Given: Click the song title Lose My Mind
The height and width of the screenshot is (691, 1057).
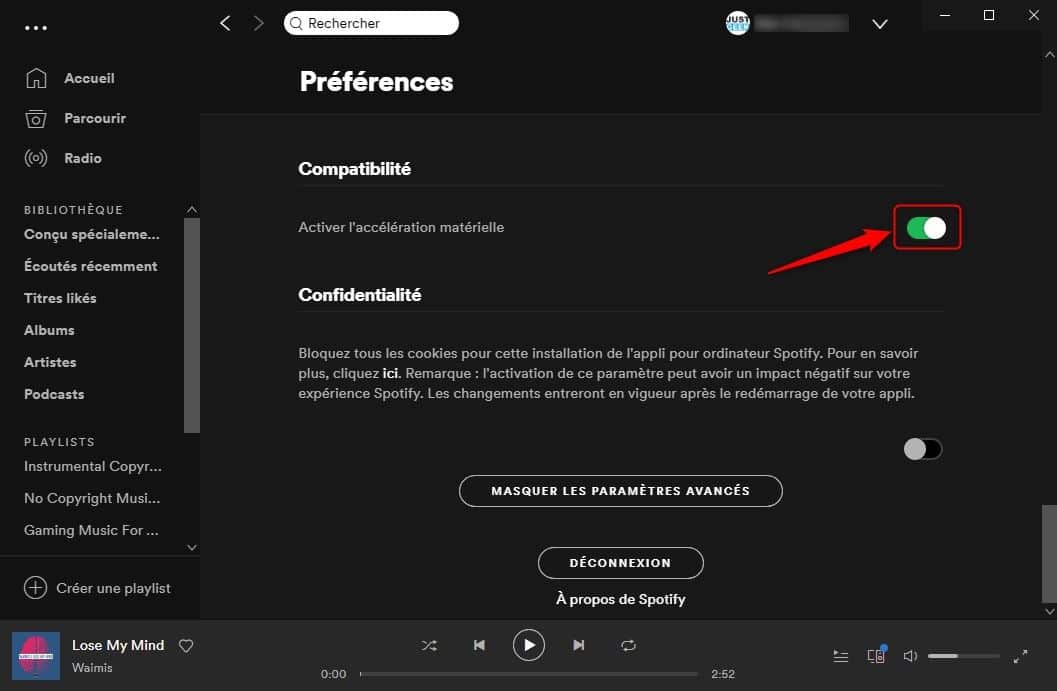Looking at the screenshot, I should click(x=118, y=645).
